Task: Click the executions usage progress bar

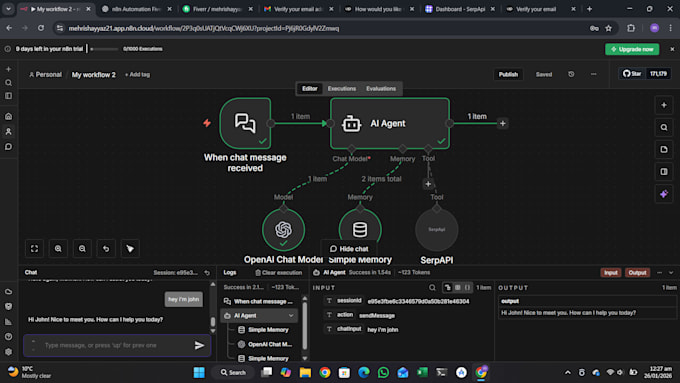Action: 104,49
